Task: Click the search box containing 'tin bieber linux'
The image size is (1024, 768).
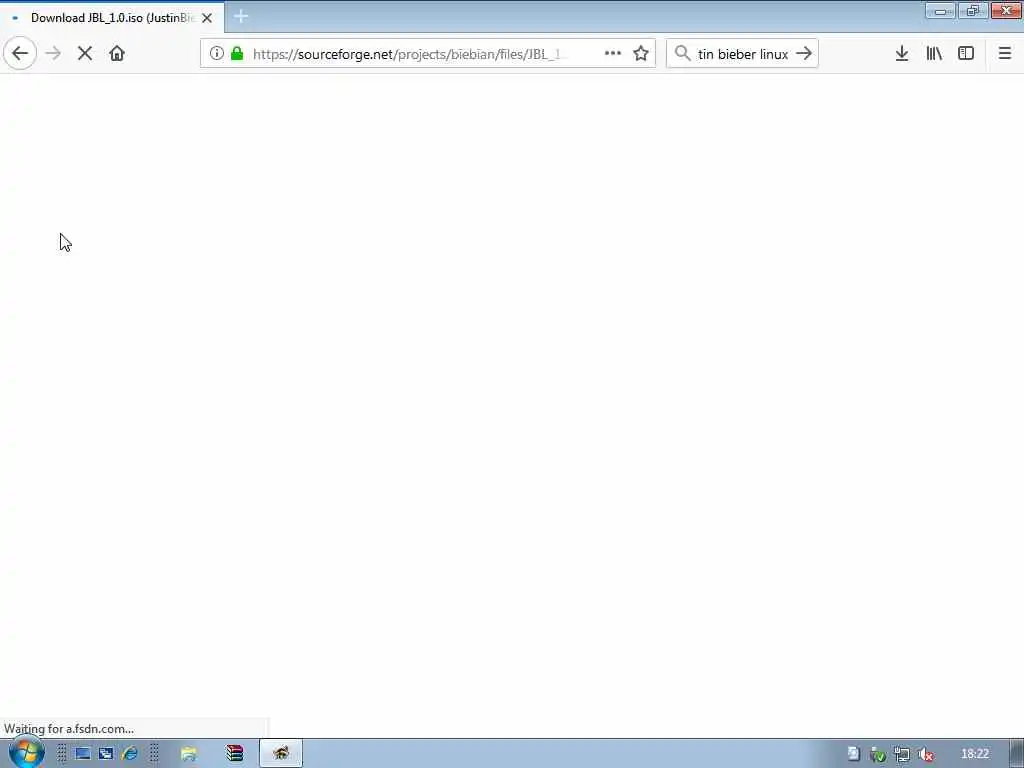Action: point(743,54)
